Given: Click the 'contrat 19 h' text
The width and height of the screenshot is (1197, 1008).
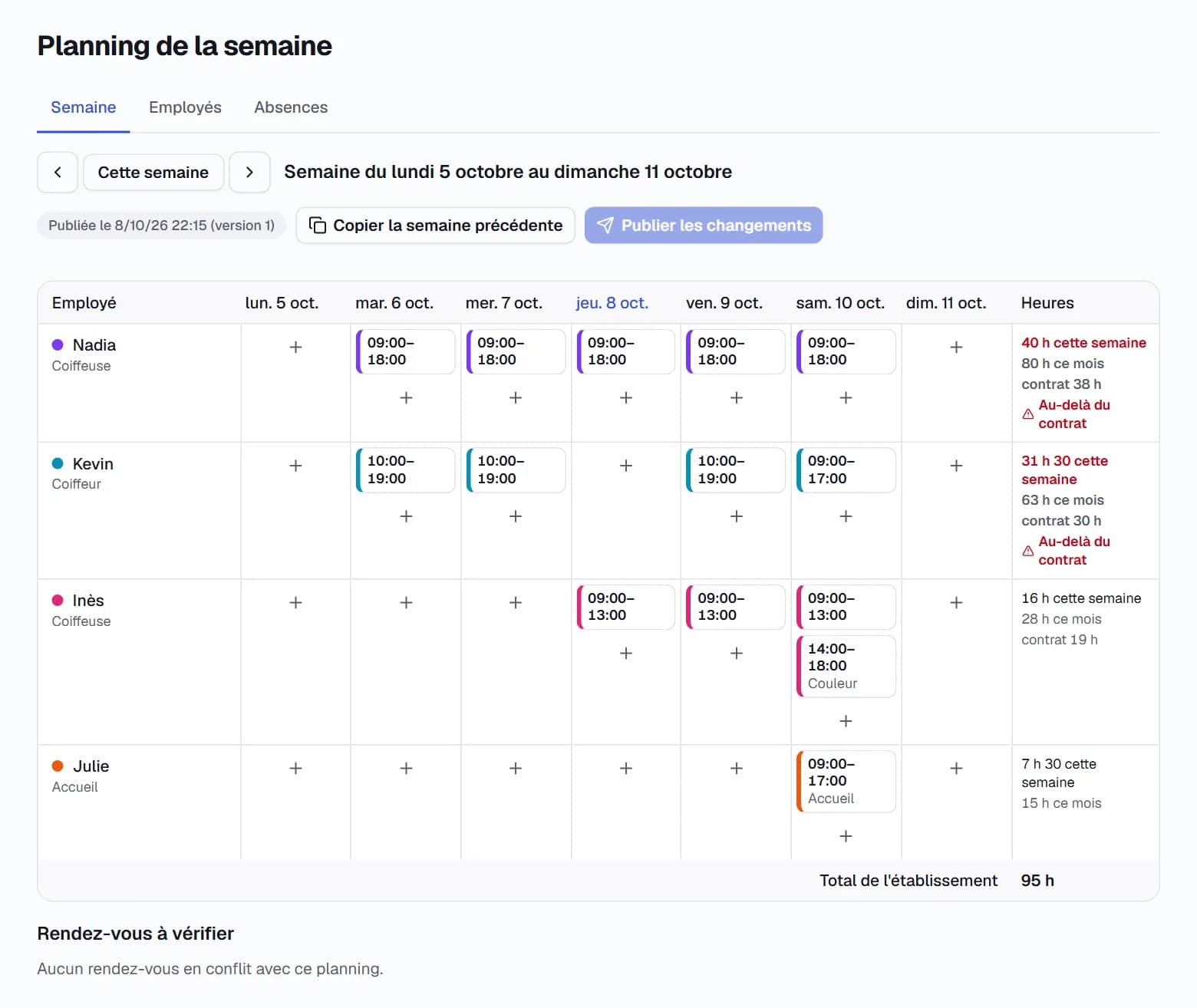Looking at the screenshot, I should 1060,640.
